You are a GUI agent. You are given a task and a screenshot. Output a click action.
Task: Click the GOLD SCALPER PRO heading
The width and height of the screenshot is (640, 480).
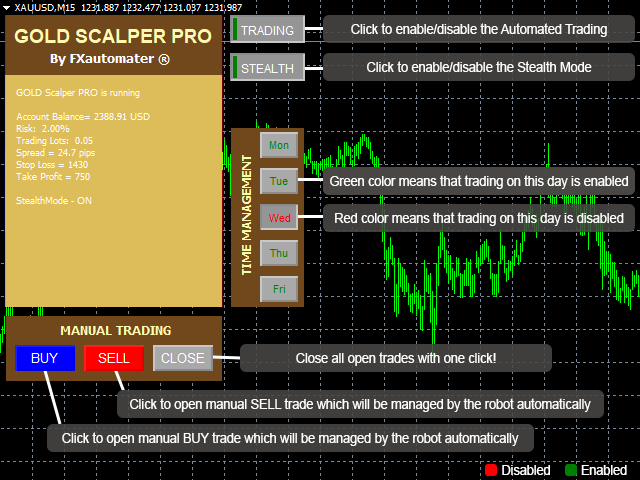pyautogui.click(x=113, y=36)
